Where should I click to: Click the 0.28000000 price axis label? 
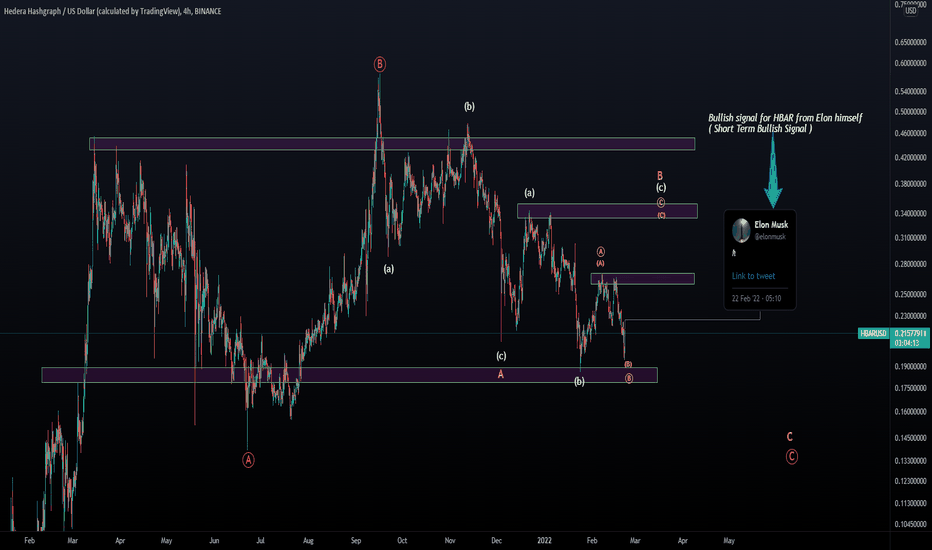tap(910, 265)
